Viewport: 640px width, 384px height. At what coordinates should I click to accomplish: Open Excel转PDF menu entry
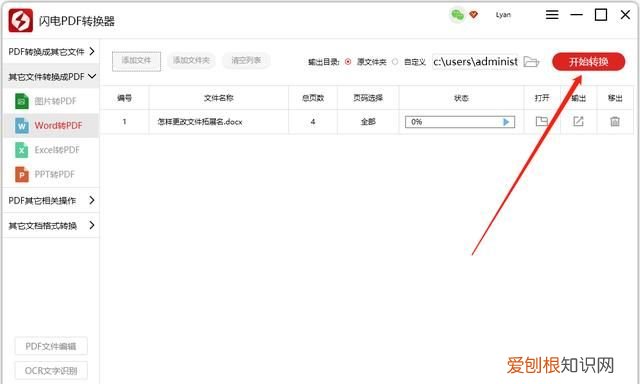click(51, 150)
